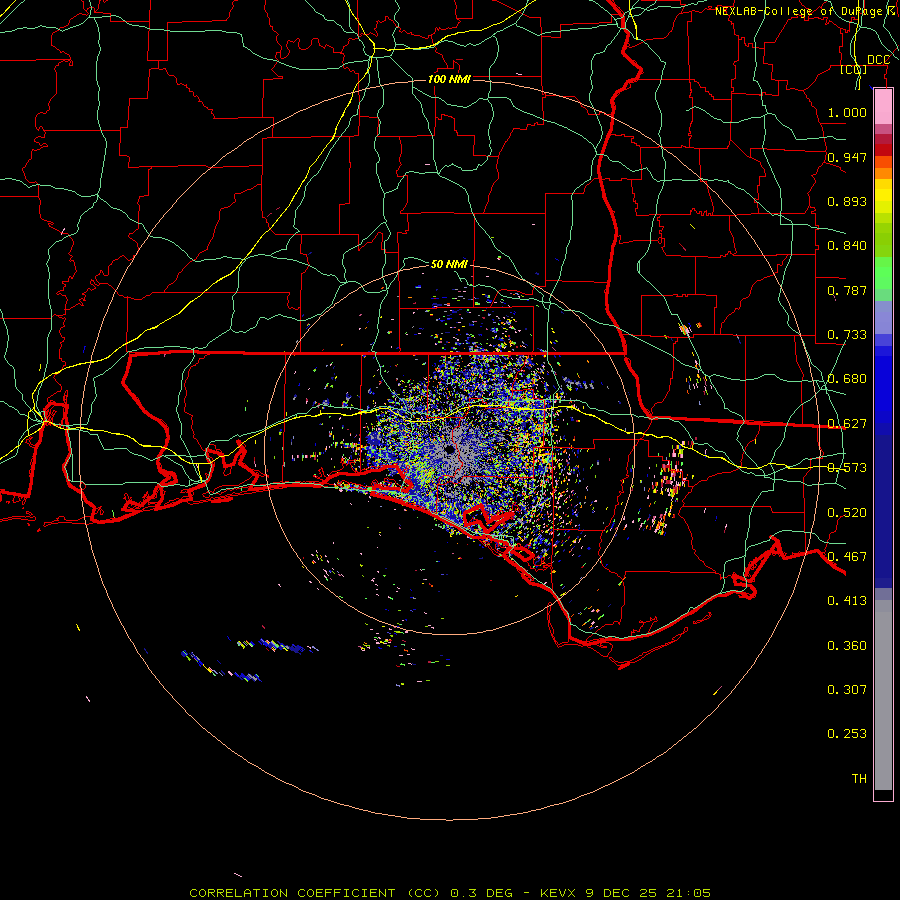Select the 0.947 scale value

[847, 157]
